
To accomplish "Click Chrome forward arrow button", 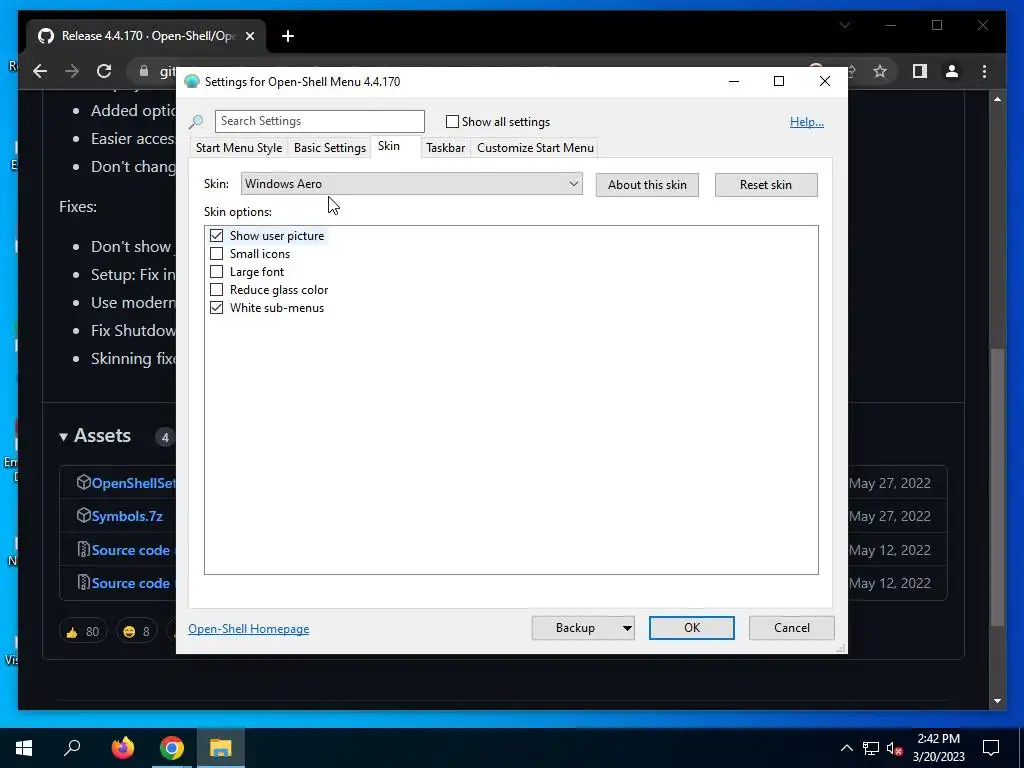I will pos(72,71).
